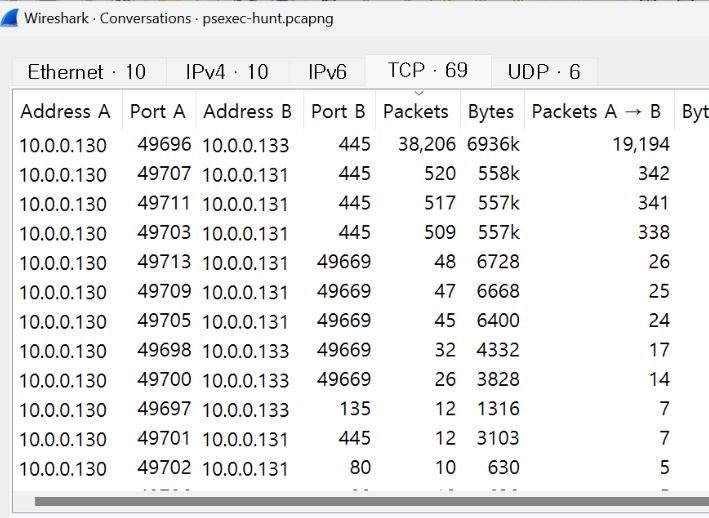Select the row with Port A 49709
Viewport: 709px width, 518px height.
361,292
